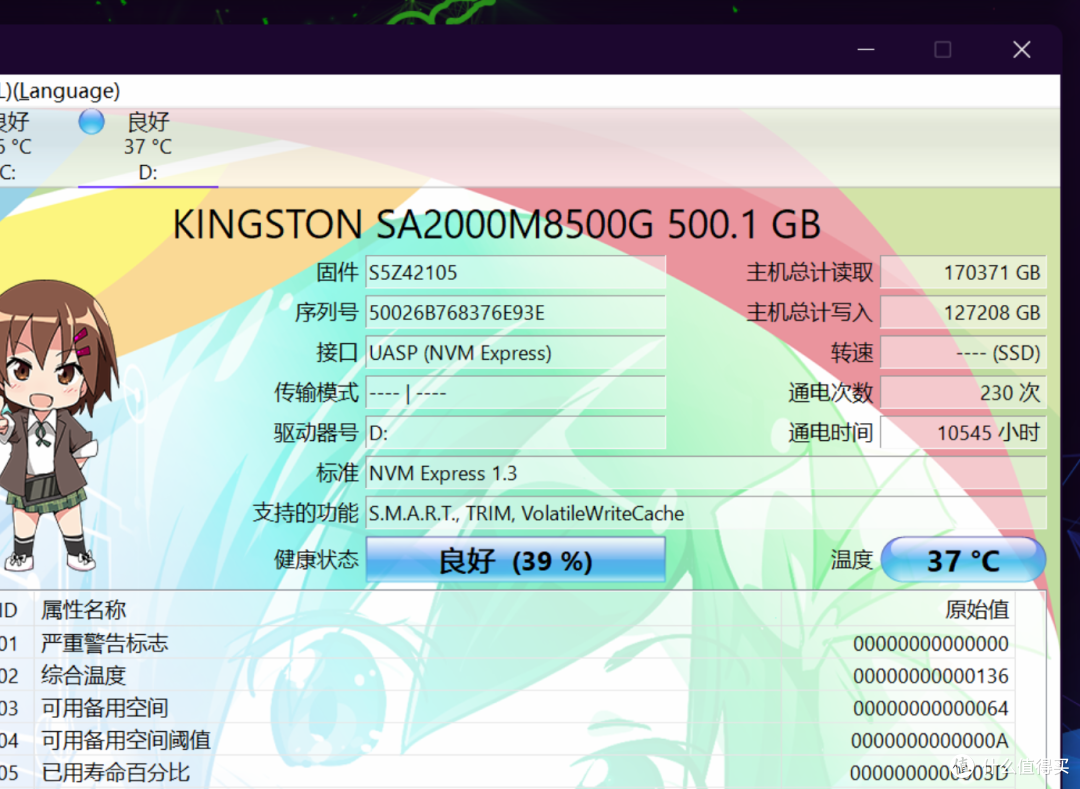Click raw value 000000000000A
The image size is (1080, 789).
[x=930, y=741]
